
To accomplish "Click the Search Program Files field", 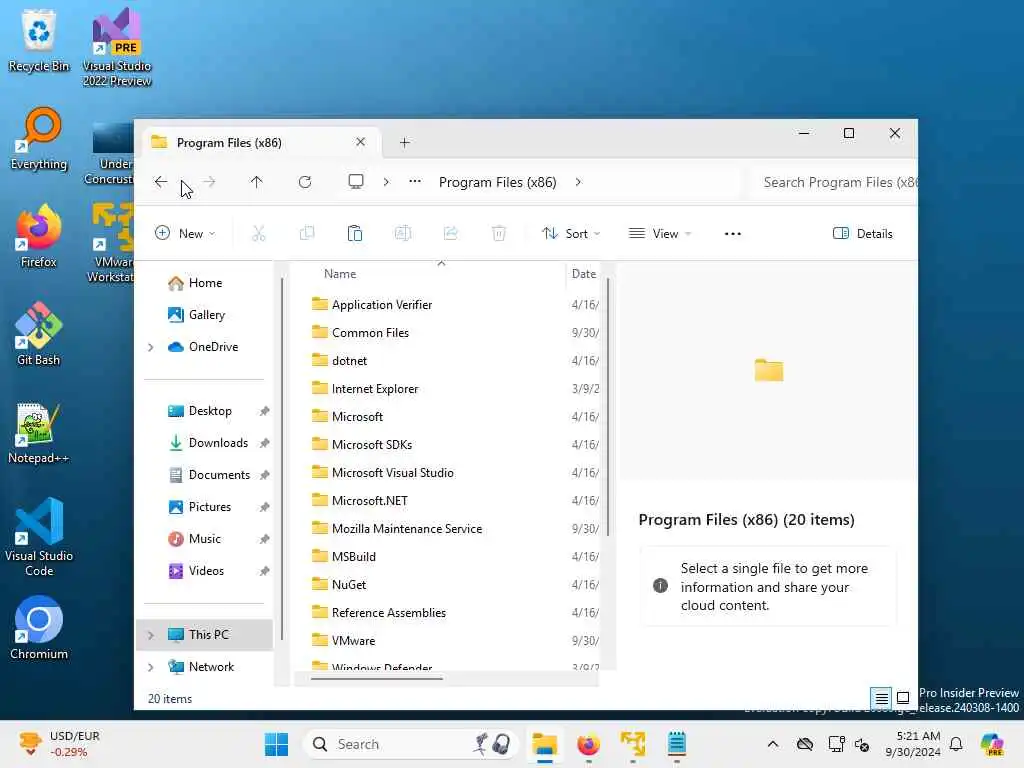I will tap(834, 182).
